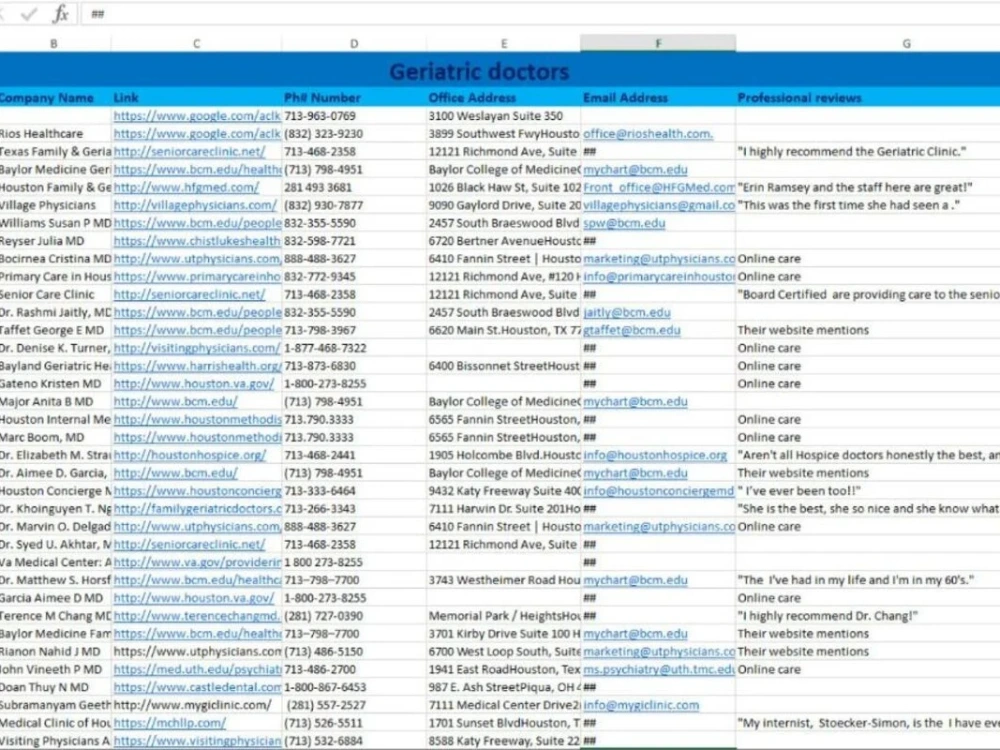Click the jaitly@bcm.edu email link

coord(626,312)
